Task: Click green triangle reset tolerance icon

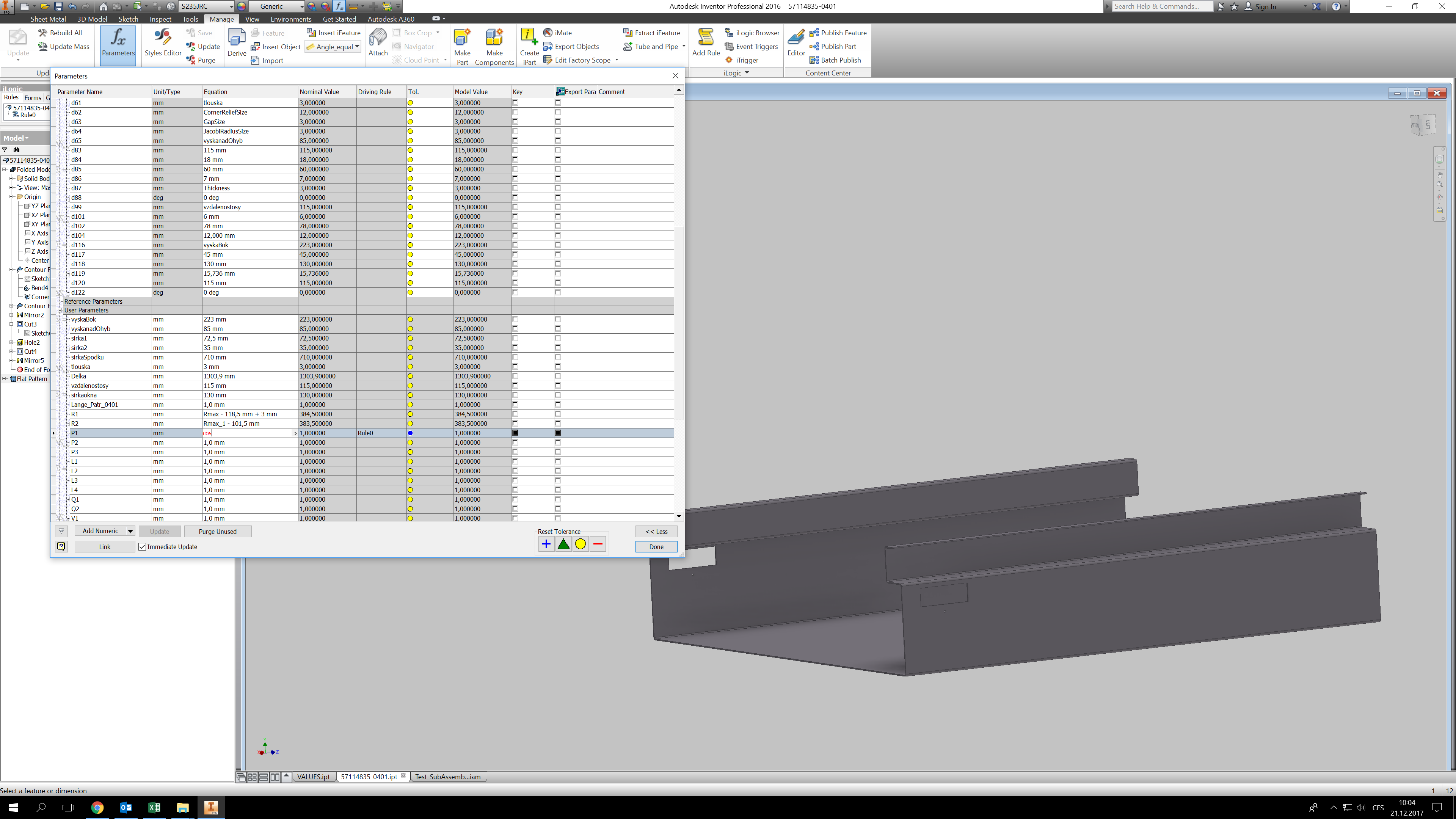Action: click(563, 544)
